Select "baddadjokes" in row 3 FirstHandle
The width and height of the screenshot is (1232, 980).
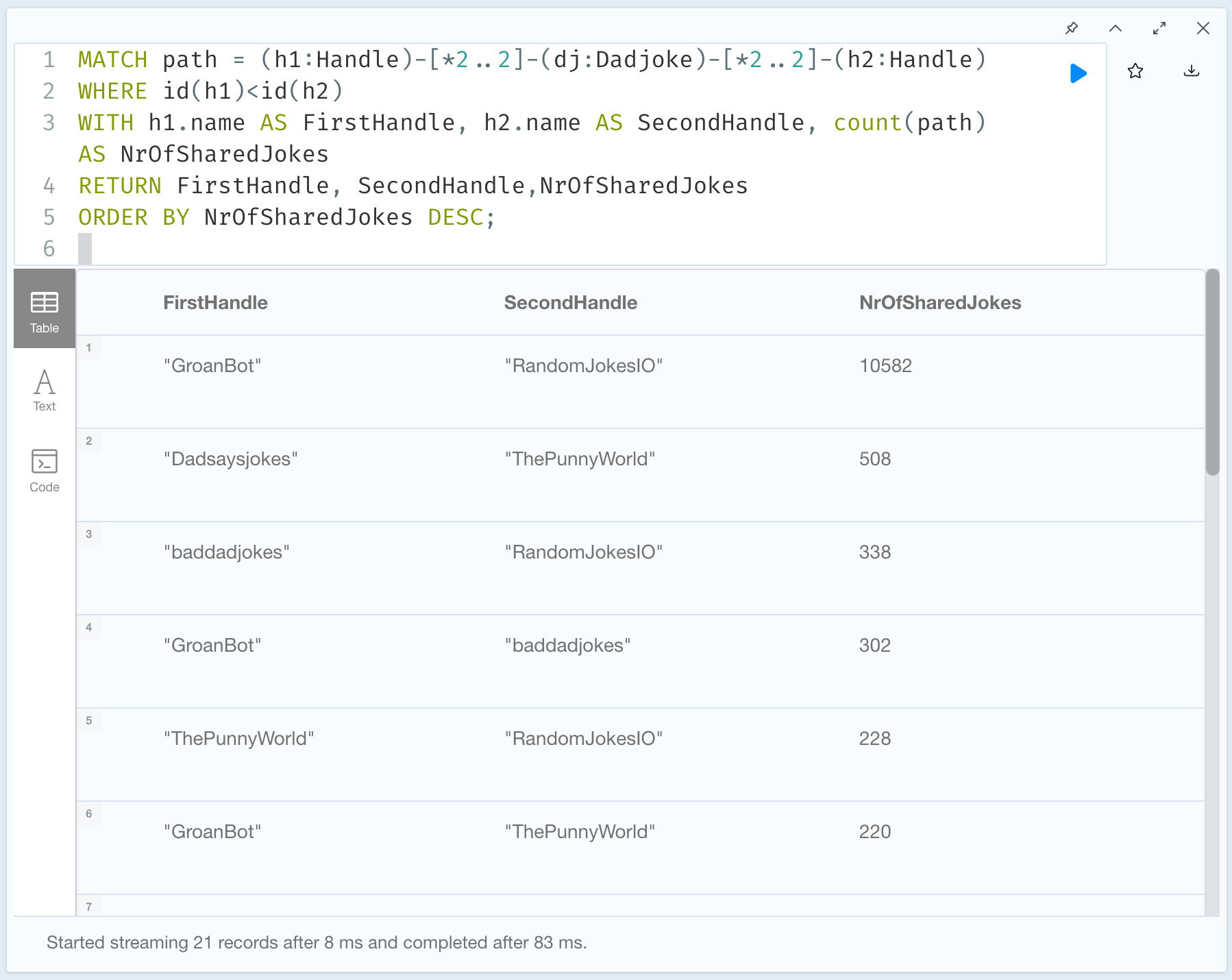227,552
